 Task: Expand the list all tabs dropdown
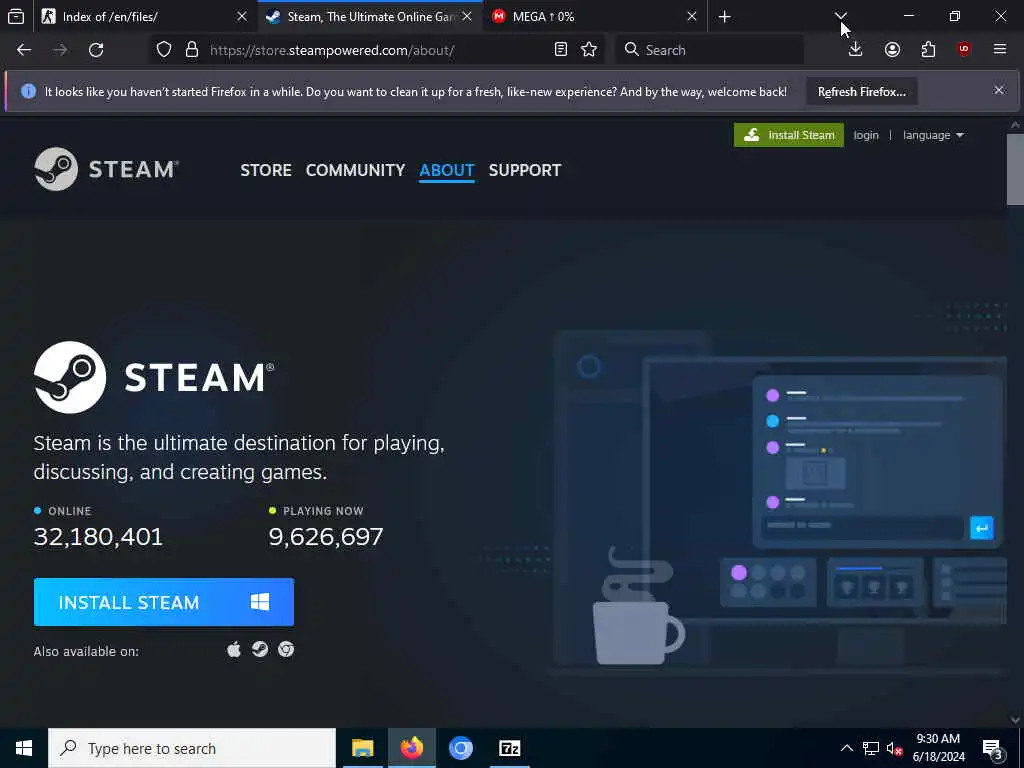tap(840, 16)
